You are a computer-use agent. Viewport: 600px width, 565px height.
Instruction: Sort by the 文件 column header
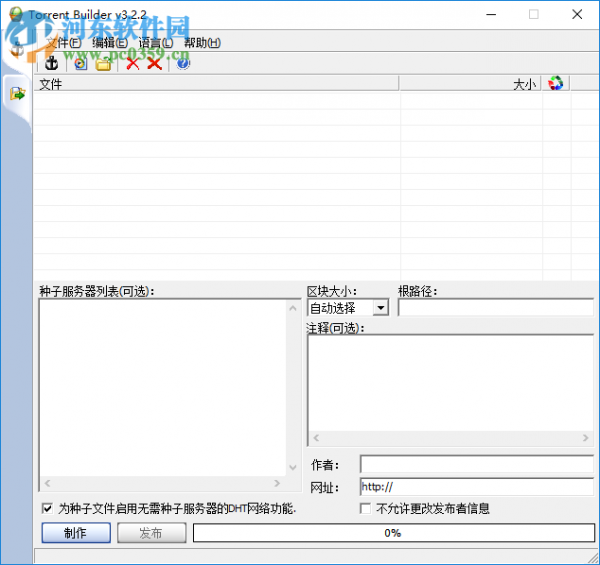(x=217, y=83)
